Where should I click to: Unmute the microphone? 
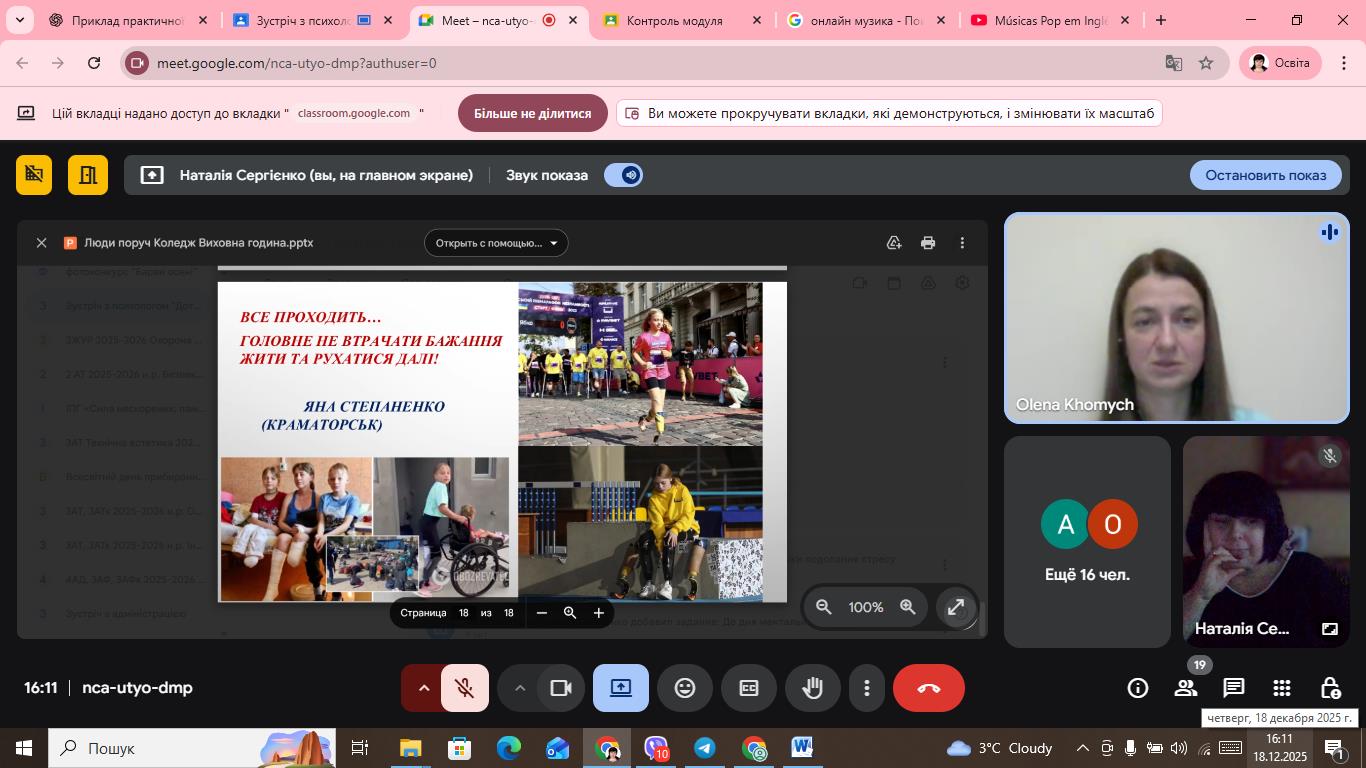point(464,688)
